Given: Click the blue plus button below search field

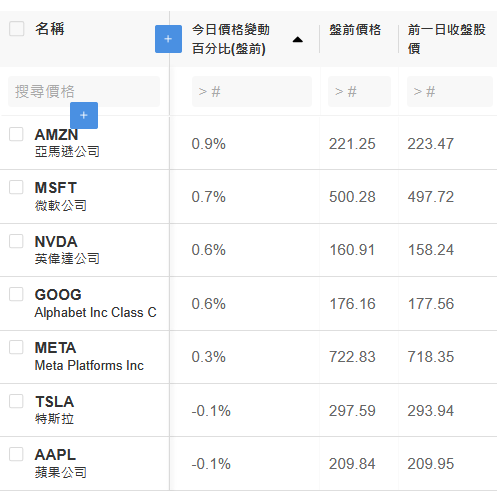Looking at the screenshot, I should click(84, 115).
